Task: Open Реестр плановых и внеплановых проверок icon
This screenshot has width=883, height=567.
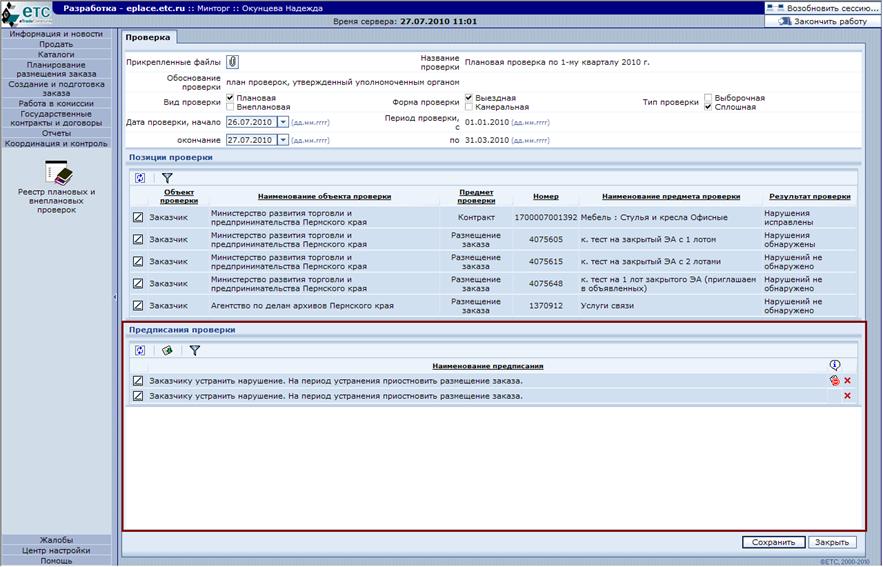Action: tap(59, 172)
